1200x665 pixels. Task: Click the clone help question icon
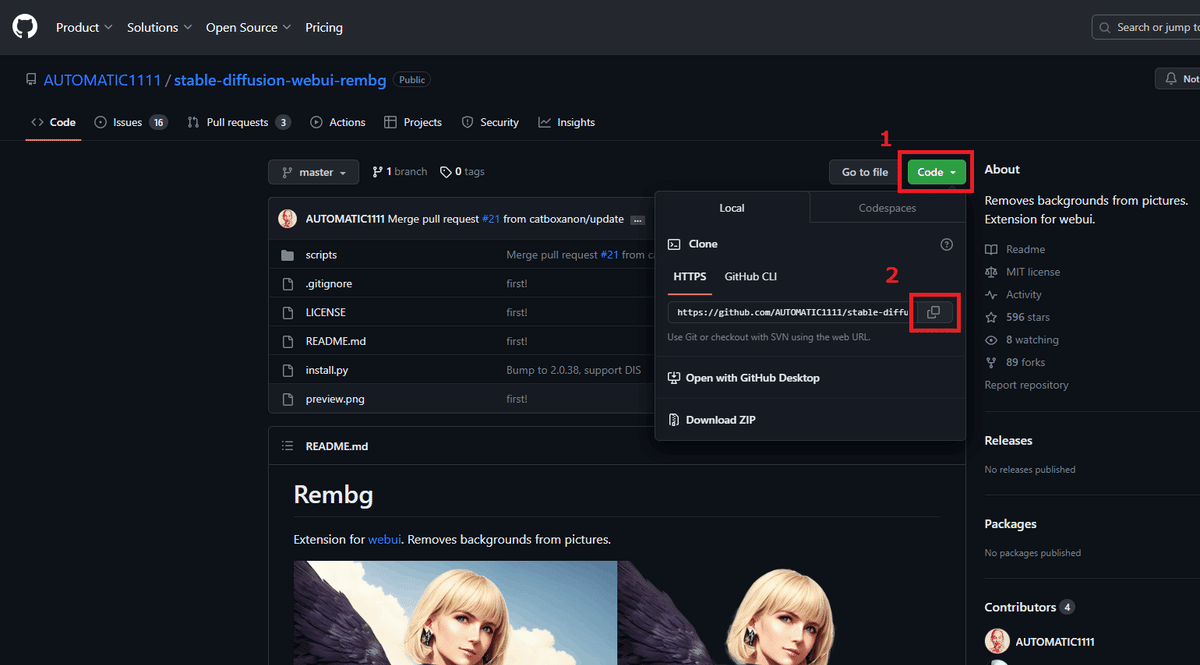pos(947,244)
